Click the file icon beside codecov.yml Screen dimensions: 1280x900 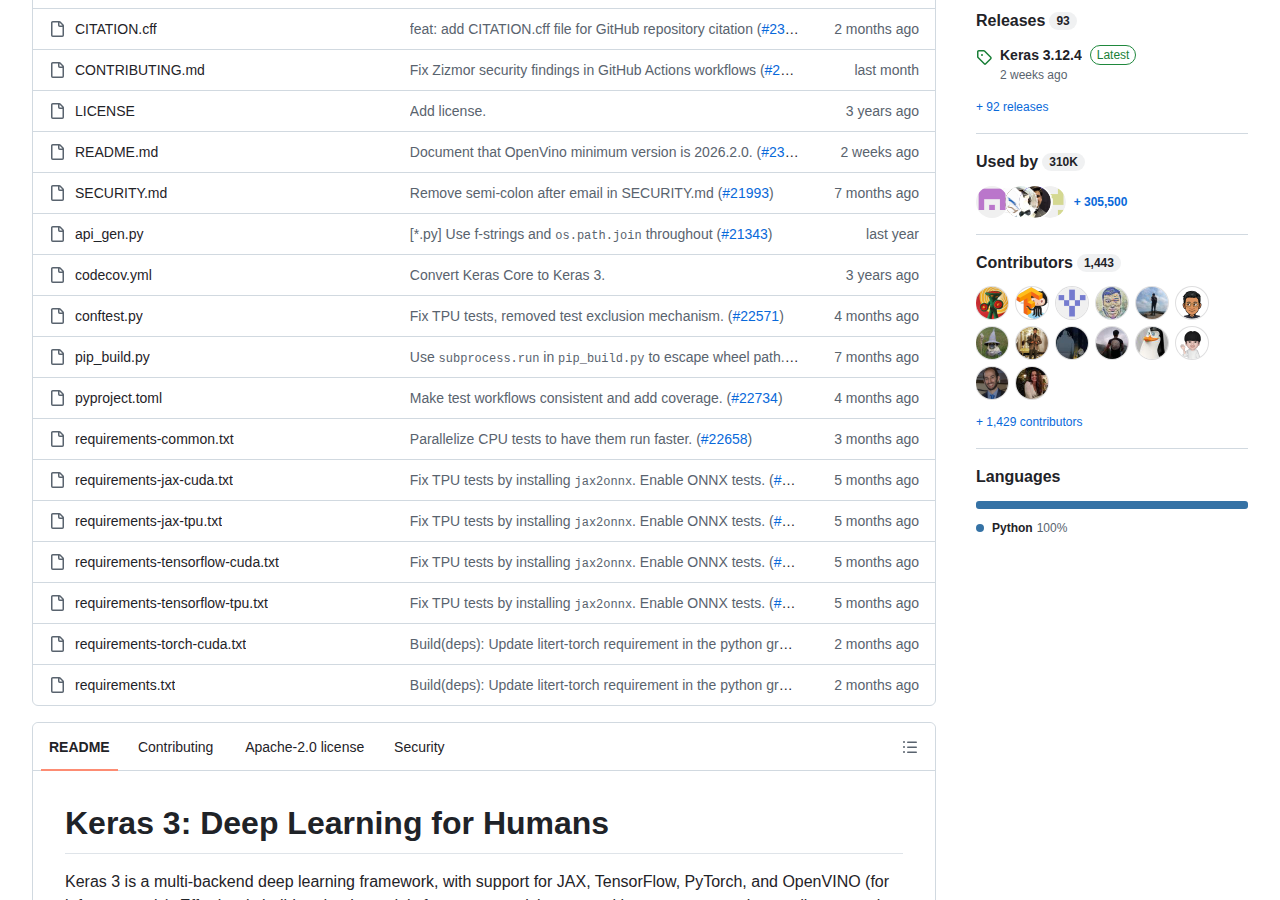57,275
